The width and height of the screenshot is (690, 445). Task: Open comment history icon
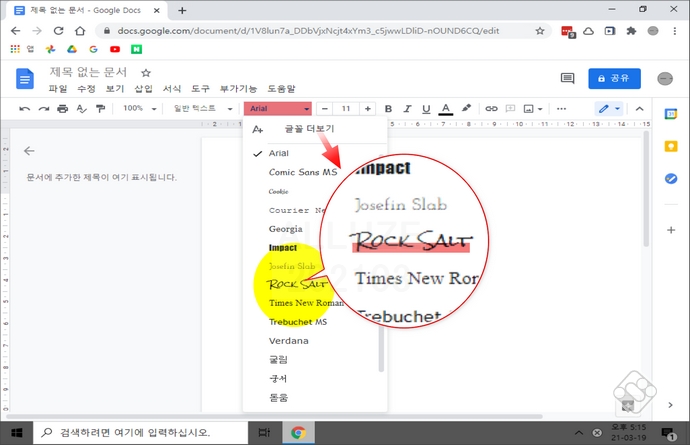(x=568, y=78)
